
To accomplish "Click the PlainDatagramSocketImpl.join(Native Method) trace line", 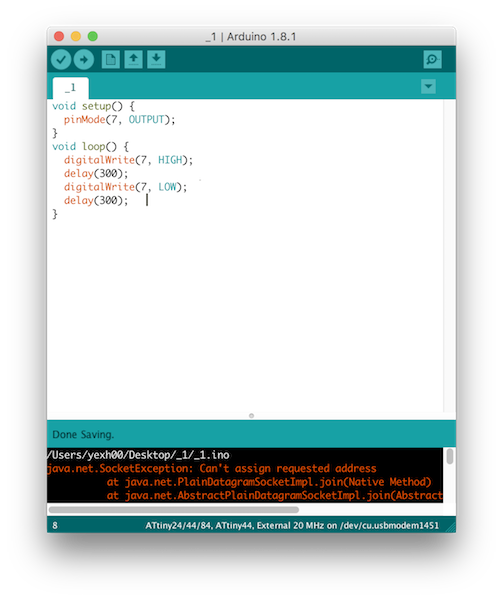I will tap(269, 482).
